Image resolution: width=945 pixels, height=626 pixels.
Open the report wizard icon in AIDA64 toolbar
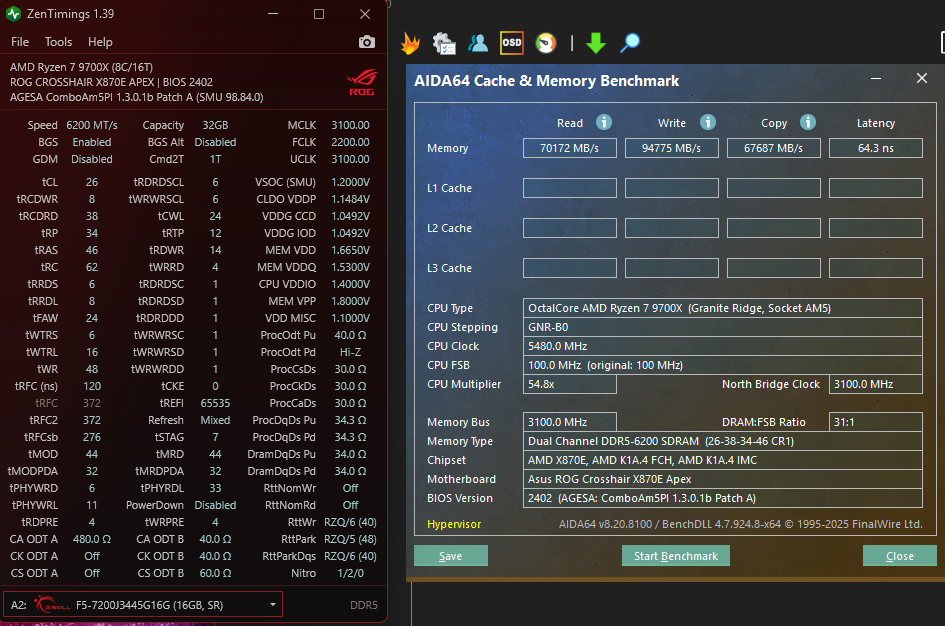[444, 43]
